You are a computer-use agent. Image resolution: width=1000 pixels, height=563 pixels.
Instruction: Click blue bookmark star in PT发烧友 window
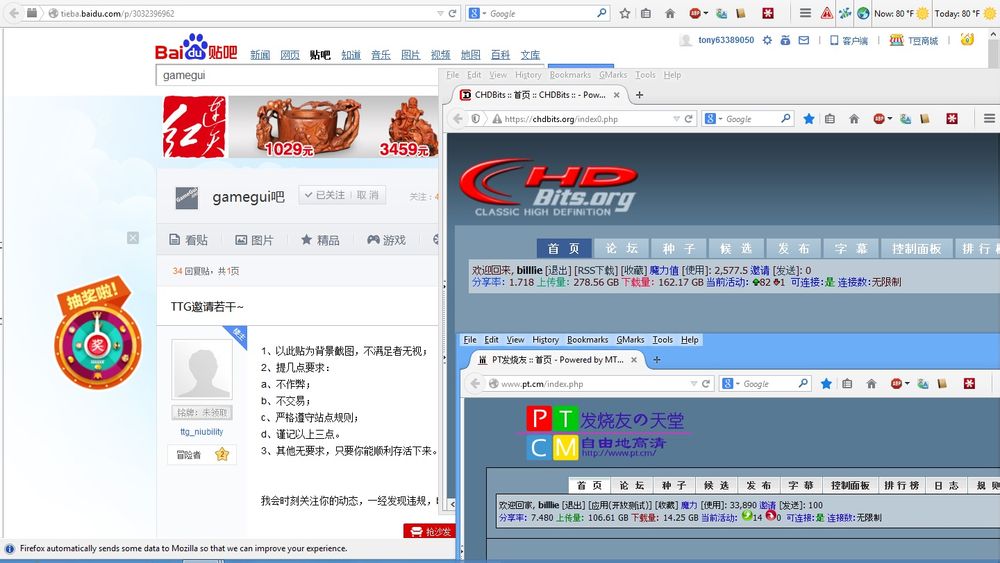click(826, 383)
